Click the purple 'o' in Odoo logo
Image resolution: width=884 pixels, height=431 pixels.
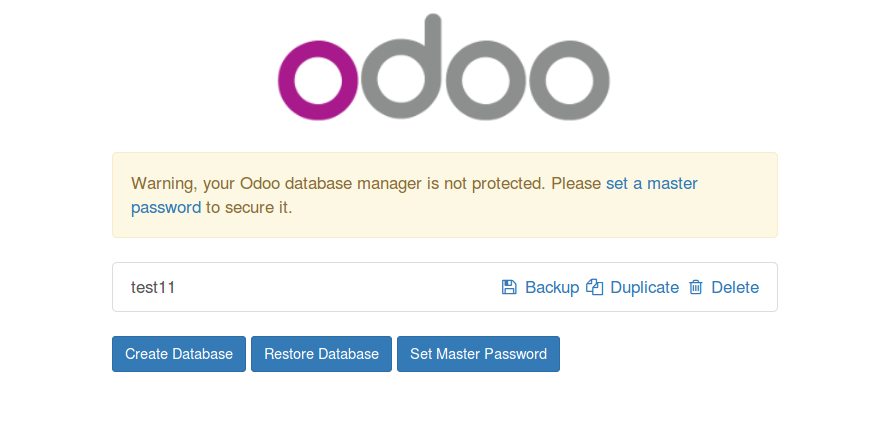[x=319, y=80]
